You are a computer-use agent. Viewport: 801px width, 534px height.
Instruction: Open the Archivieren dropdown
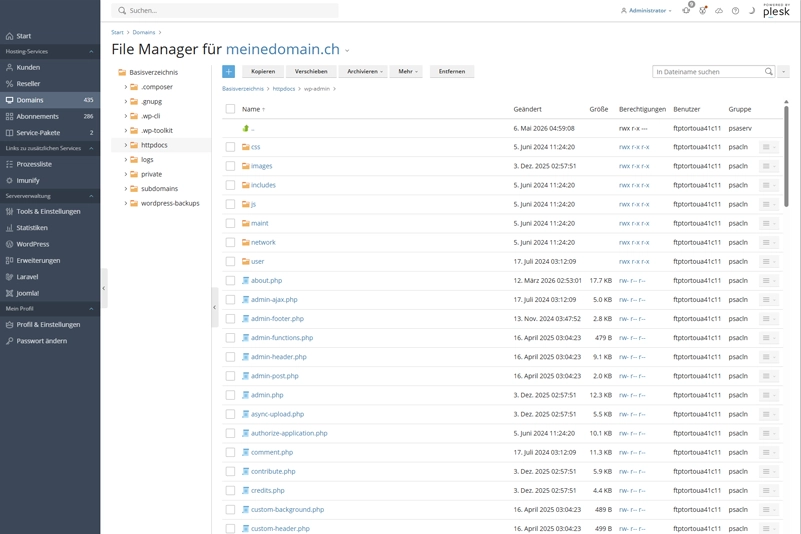[364, 72]
